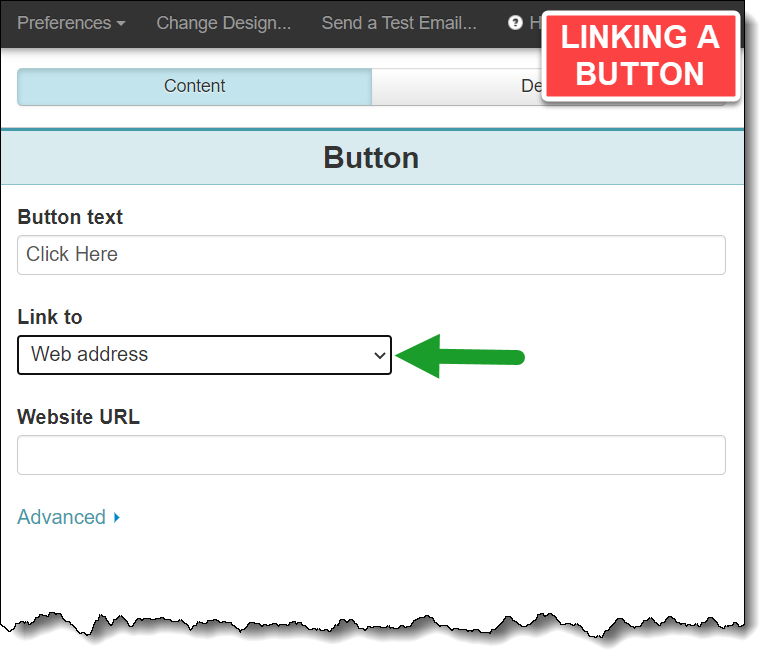The width and height of the screenshot is (770, 668).
Task: Open the Link to Web address dropdown
Action: (204, 355)
